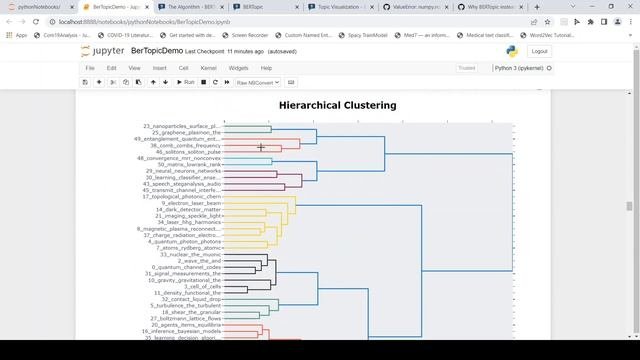
Task: Switch to the pythonNotebooks browser tab
Action: tap(39, 7)
